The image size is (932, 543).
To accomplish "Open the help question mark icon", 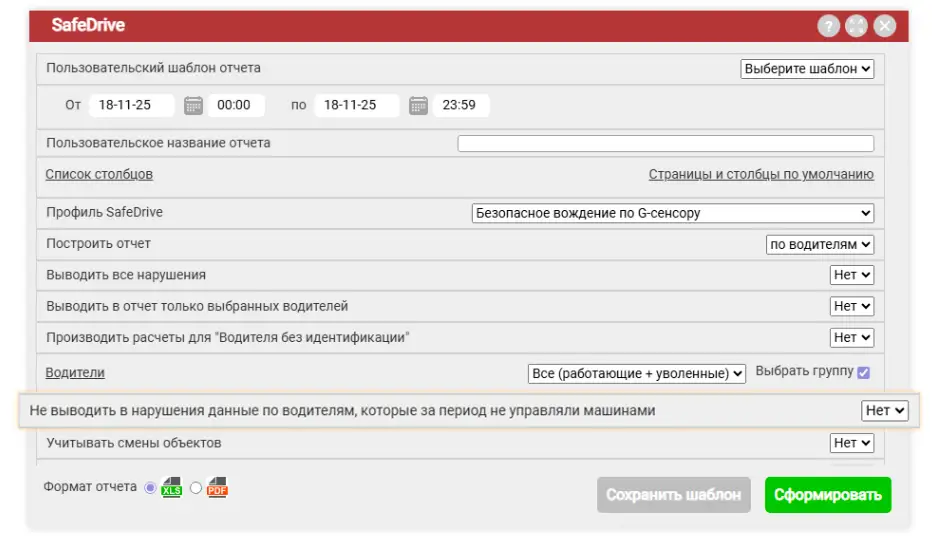I will tap(828, 27).
